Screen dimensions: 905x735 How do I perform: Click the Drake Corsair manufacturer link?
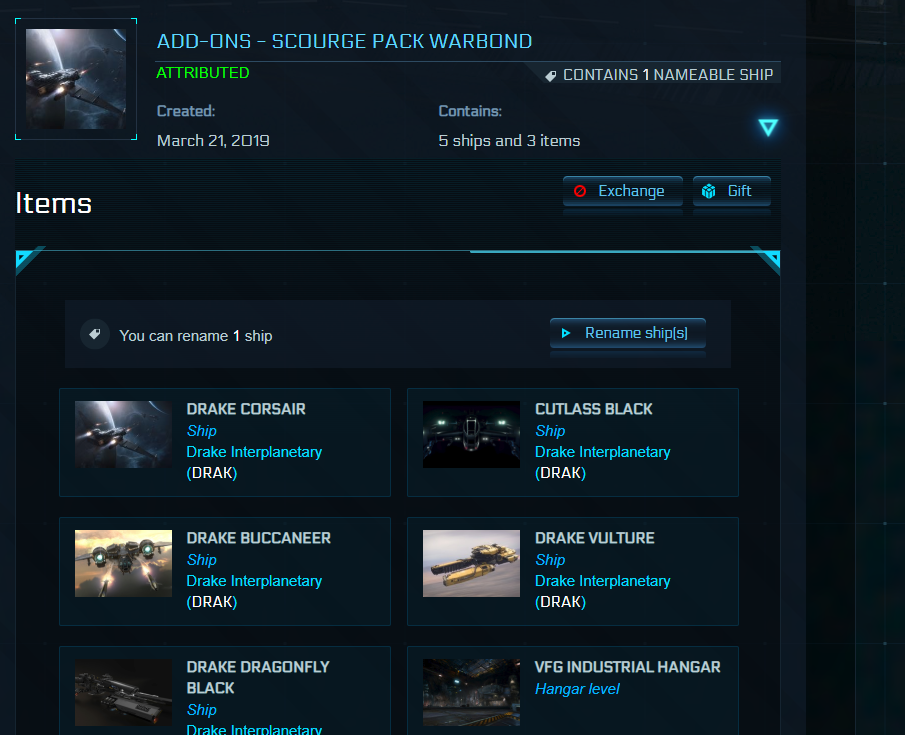254,452
